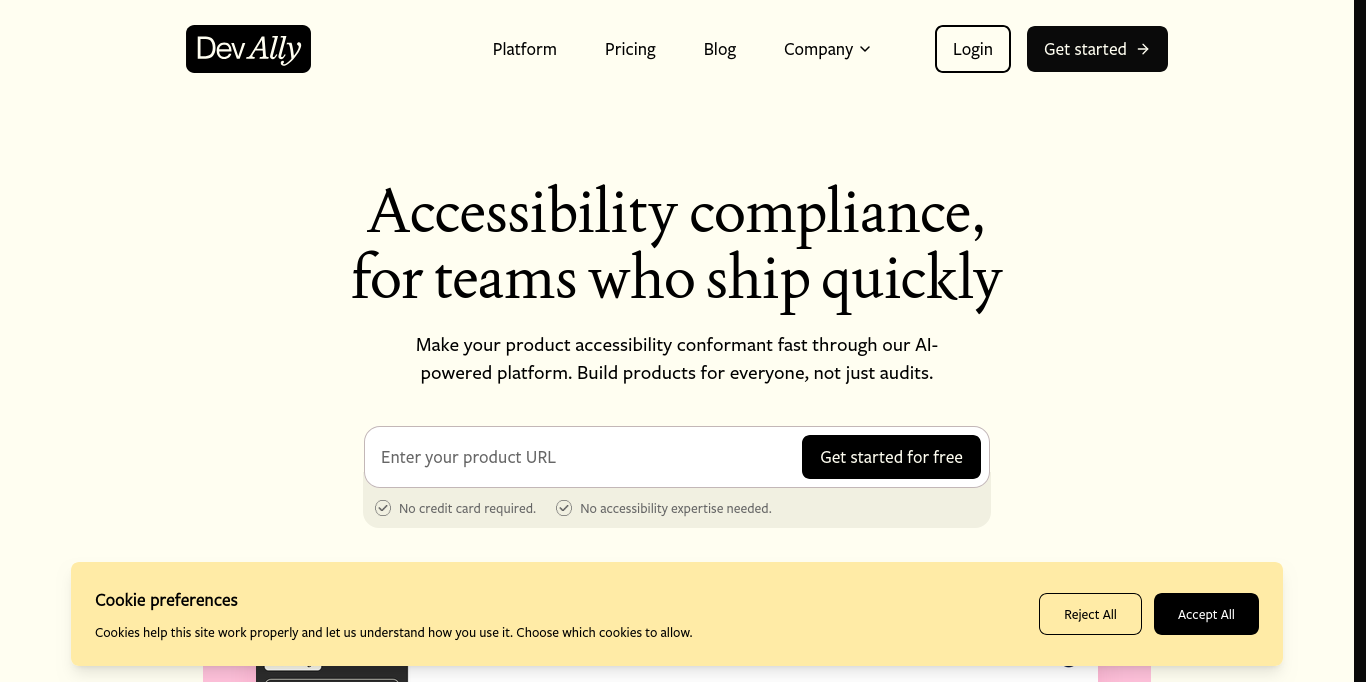Click the checkmark icon beside No credit card required
The height and width of the screenshot is (682, 1366).
383,508
